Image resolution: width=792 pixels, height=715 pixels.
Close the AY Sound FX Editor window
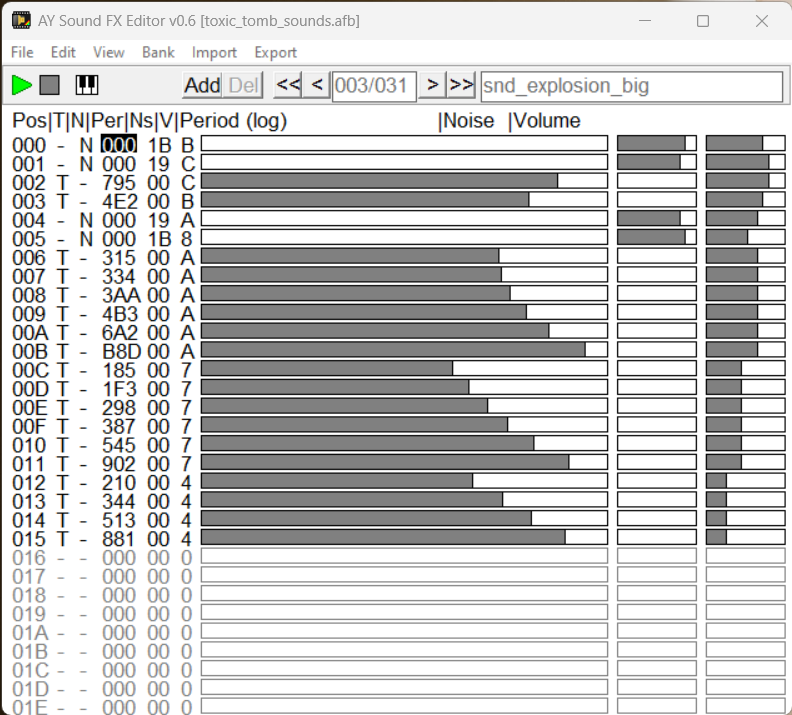[x=762, y=21]
